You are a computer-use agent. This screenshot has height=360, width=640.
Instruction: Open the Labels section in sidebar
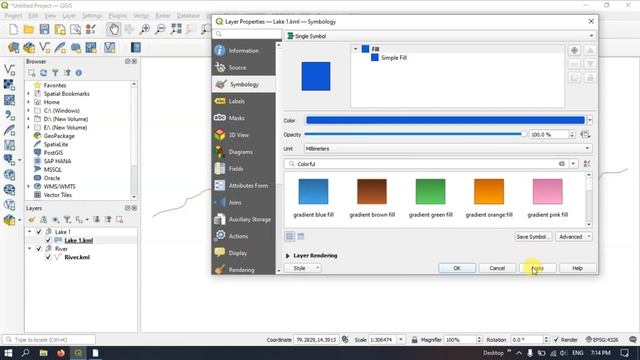tap(243, 101)
